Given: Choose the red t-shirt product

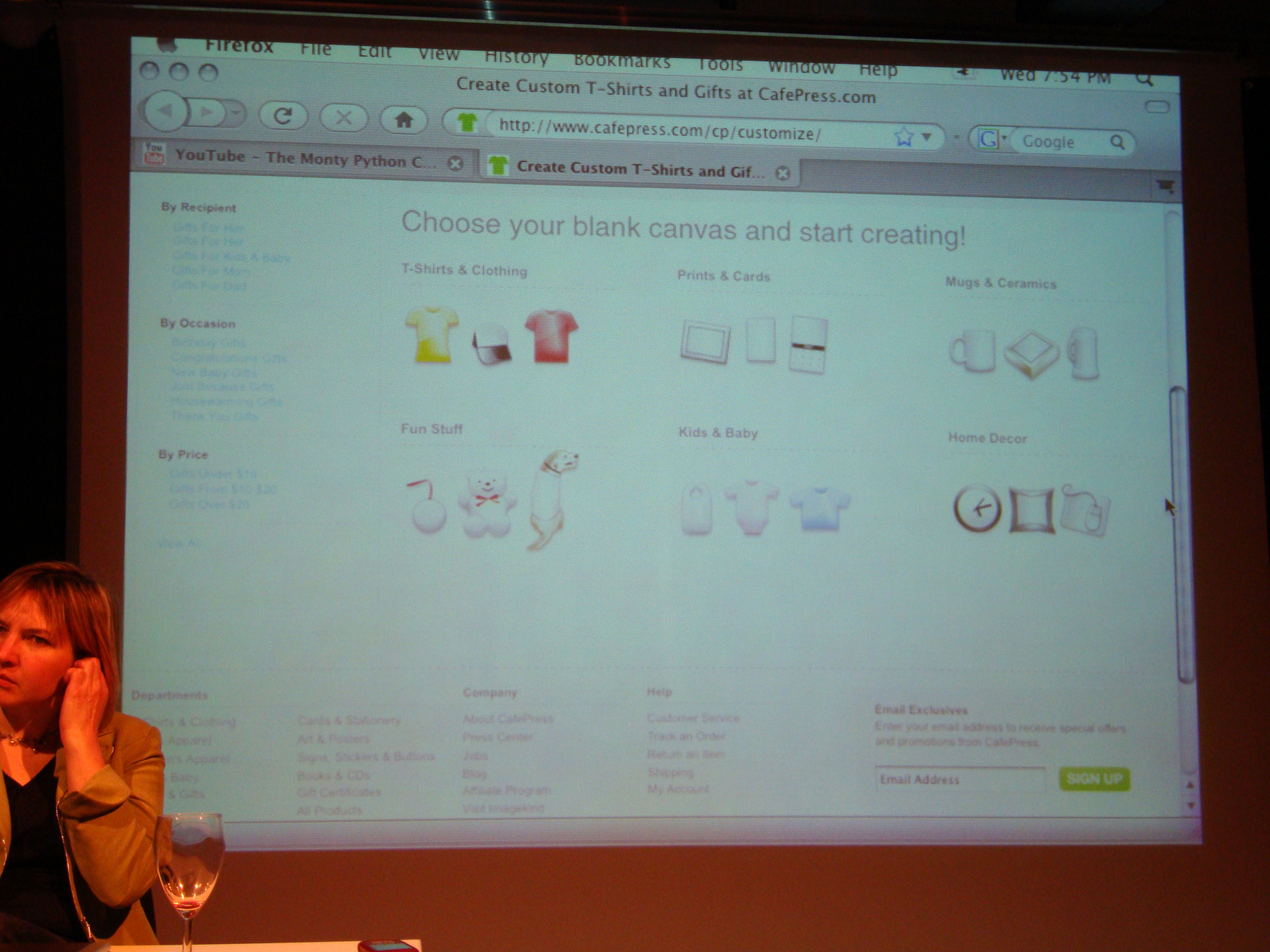Looking at the screenshot, I should click(x=551, y=336).
